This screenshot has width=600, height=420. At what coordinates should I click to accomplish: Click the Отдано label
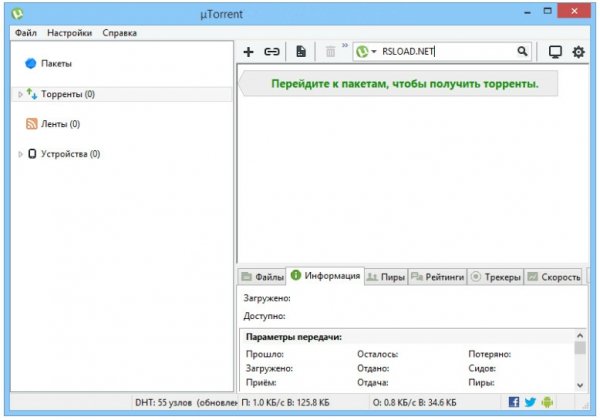[373, 368]
